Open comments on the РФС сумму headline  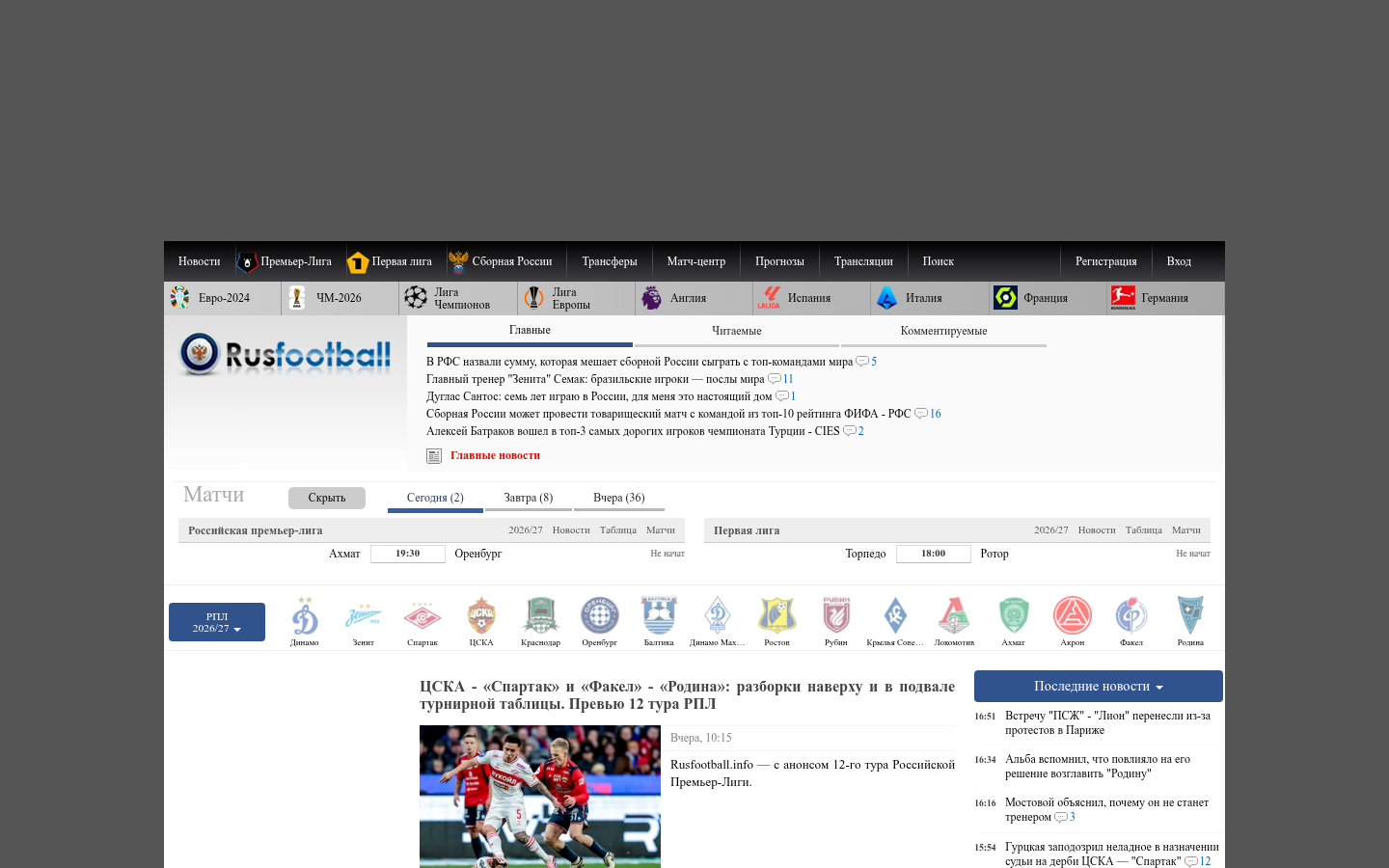[866, 362]
